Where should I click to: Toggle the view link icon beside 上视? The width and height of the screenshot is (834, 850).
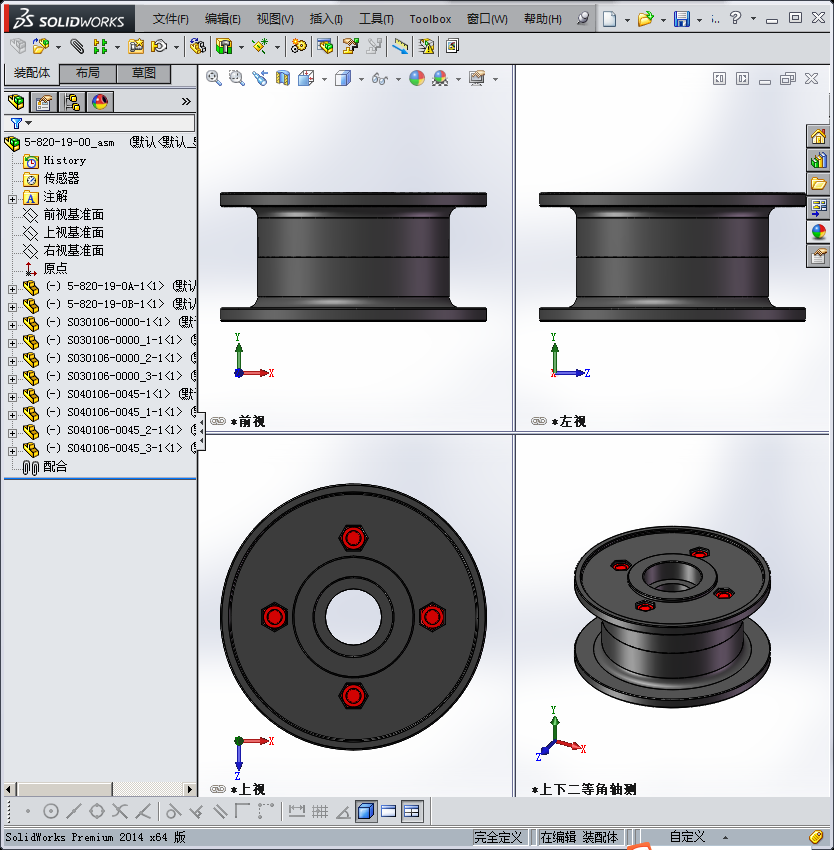coord(218,789)
